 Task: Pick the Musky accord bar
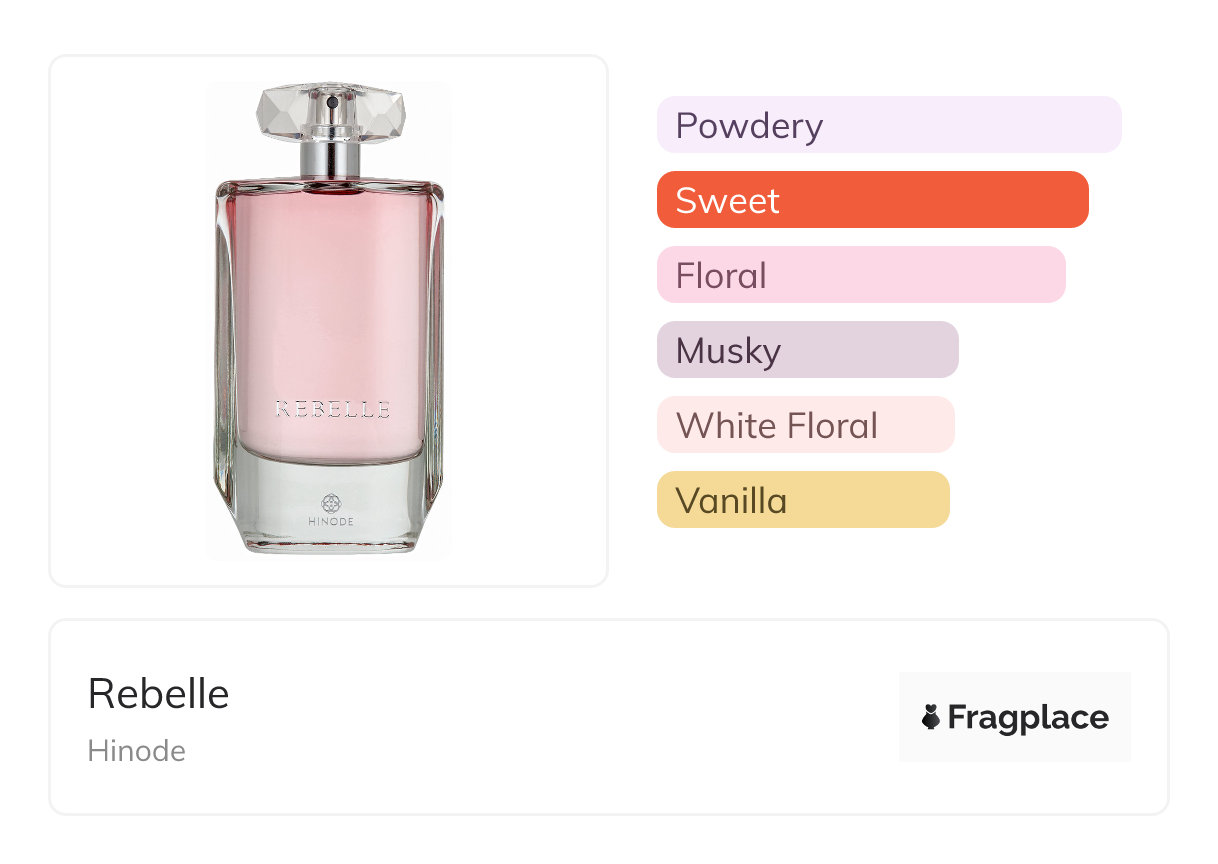pos(807,350)
